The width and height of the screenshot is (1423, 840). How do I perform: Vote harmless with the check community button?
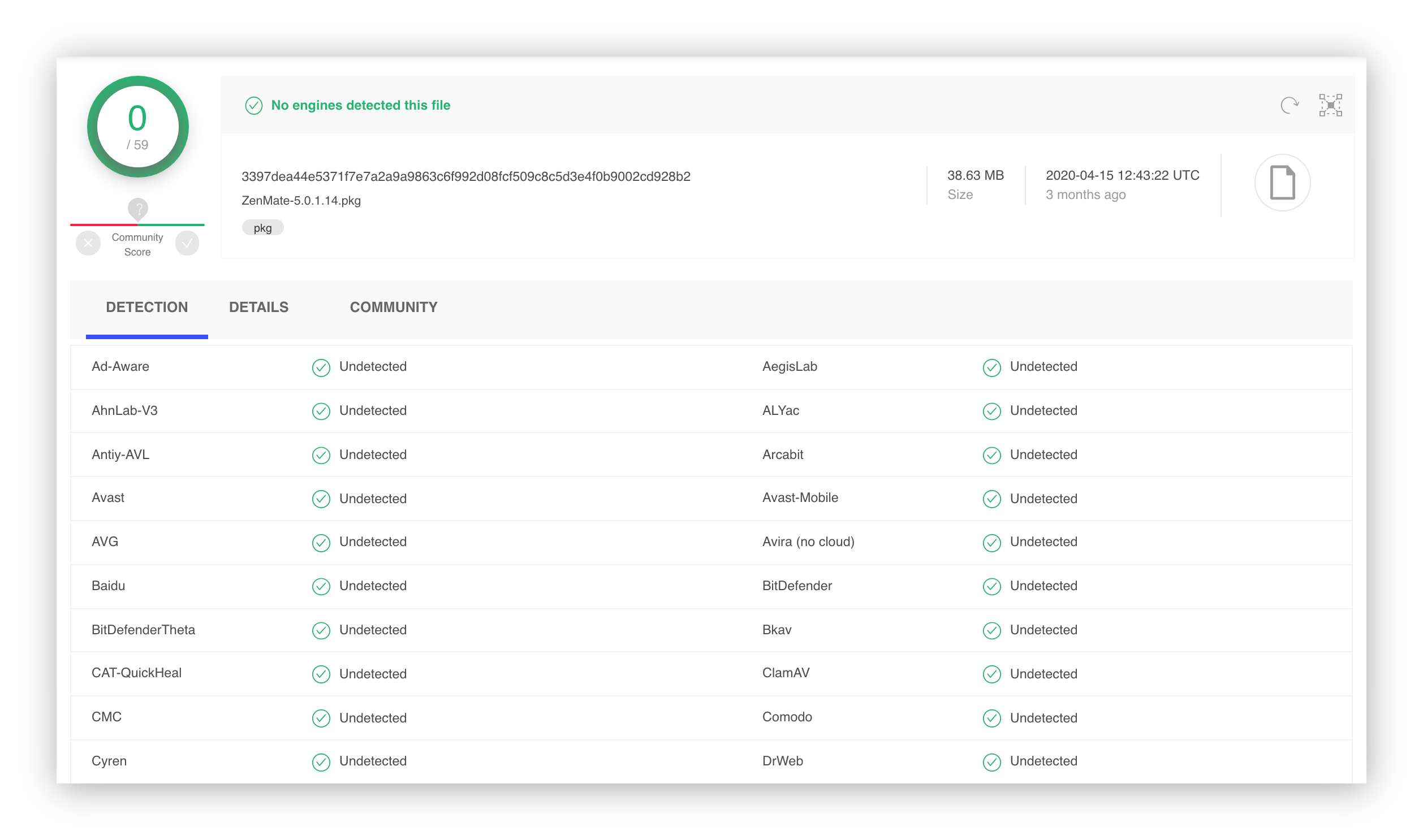coord(187,244)
